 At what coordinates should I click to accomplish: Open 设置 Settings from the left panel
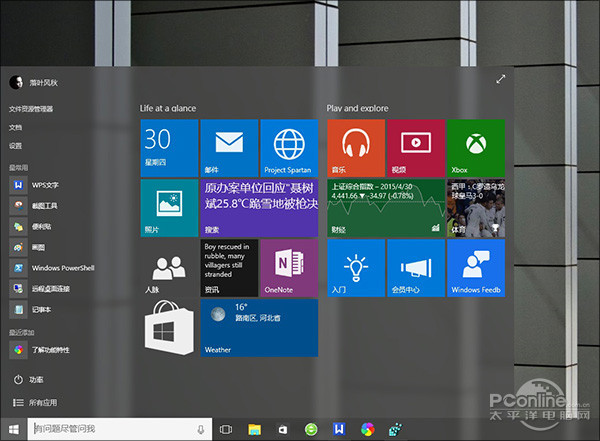(x=16, y=145)
